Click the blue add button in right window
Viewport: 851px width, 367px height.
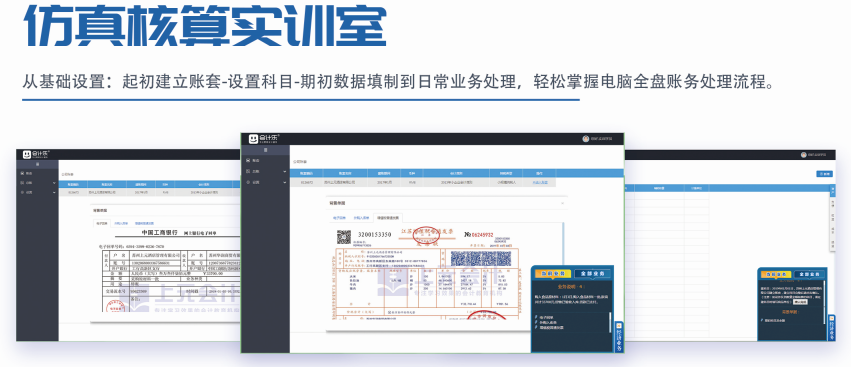pyautogui.click(x=824, y=174)
